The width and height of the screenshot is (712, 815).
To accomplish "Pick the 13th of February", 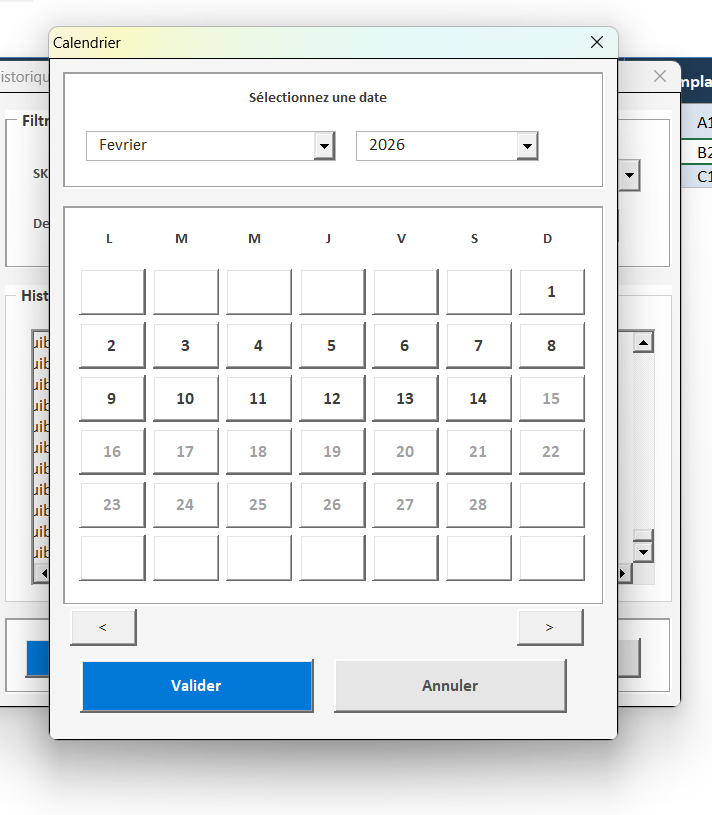I will (405, 398).
